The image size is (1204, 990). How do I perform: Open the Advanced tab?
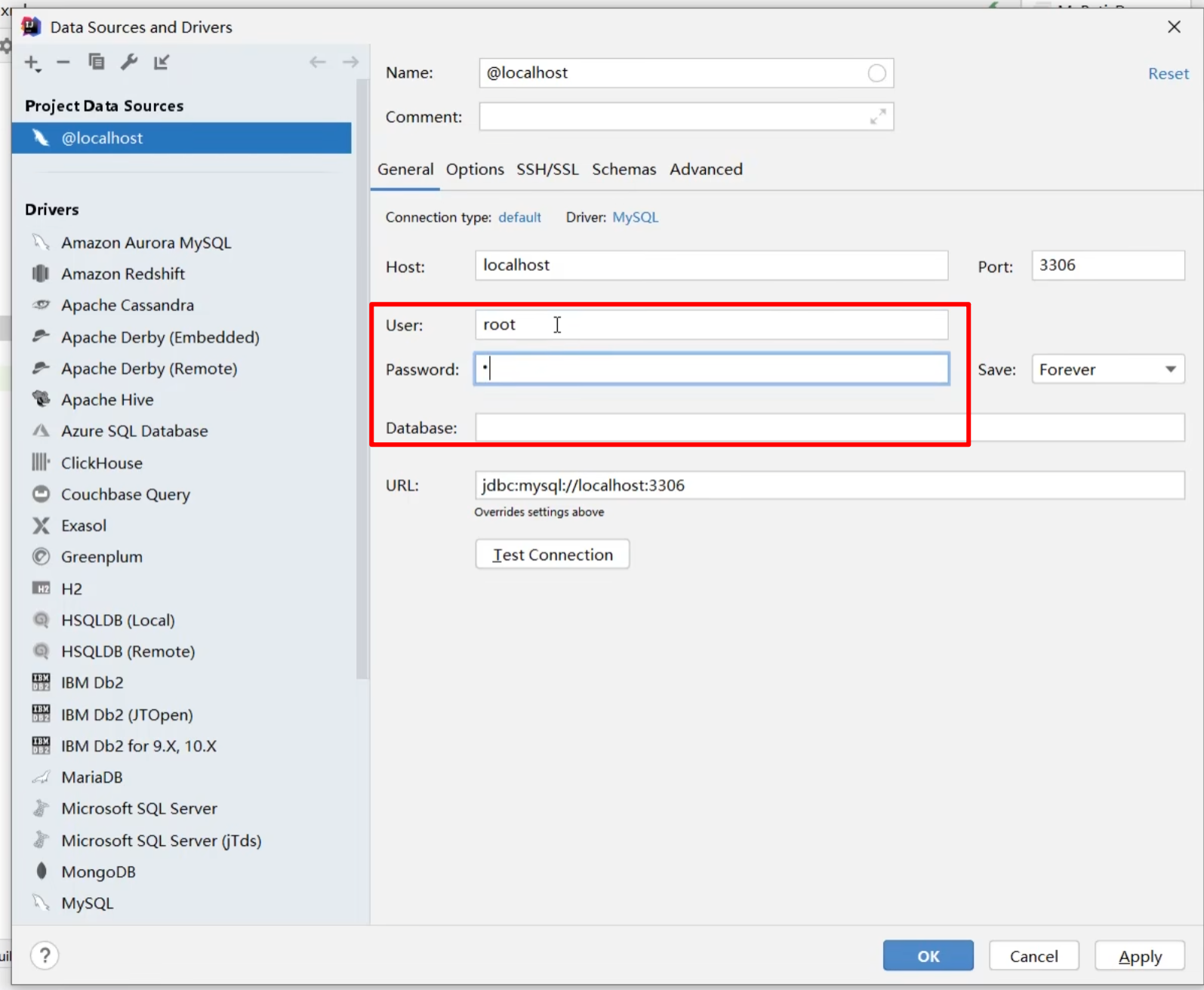click(x=706, y=169)
